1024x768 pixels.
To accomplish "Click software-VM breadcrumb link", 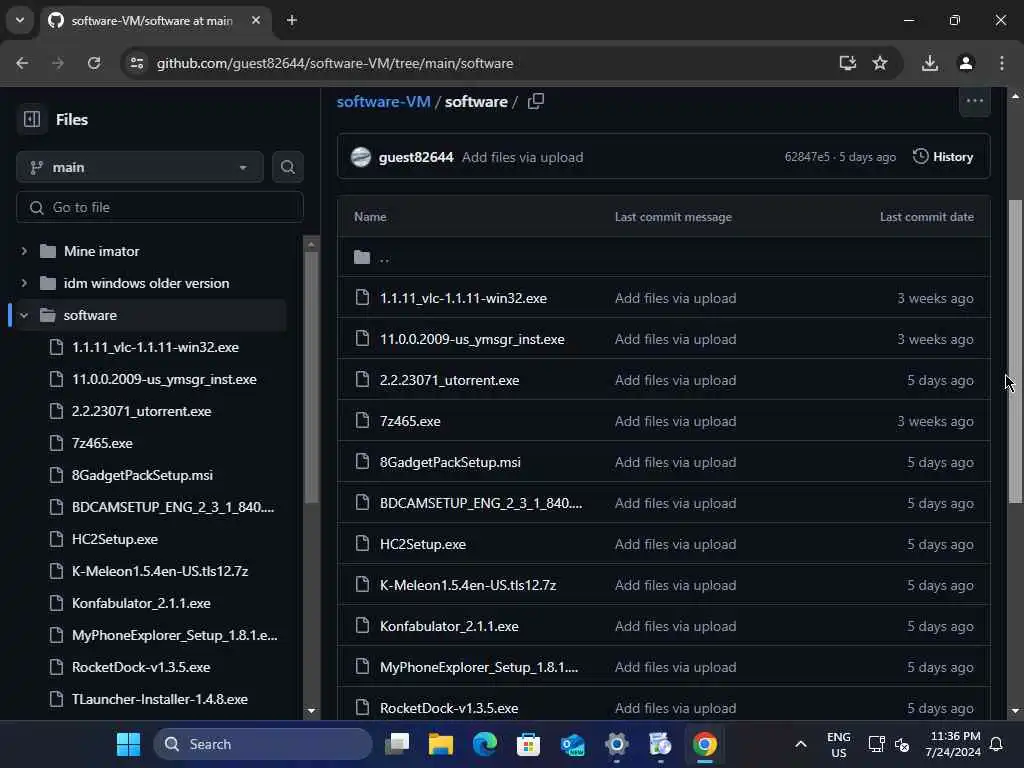I will pyautogui.click(x=383, y=101).
